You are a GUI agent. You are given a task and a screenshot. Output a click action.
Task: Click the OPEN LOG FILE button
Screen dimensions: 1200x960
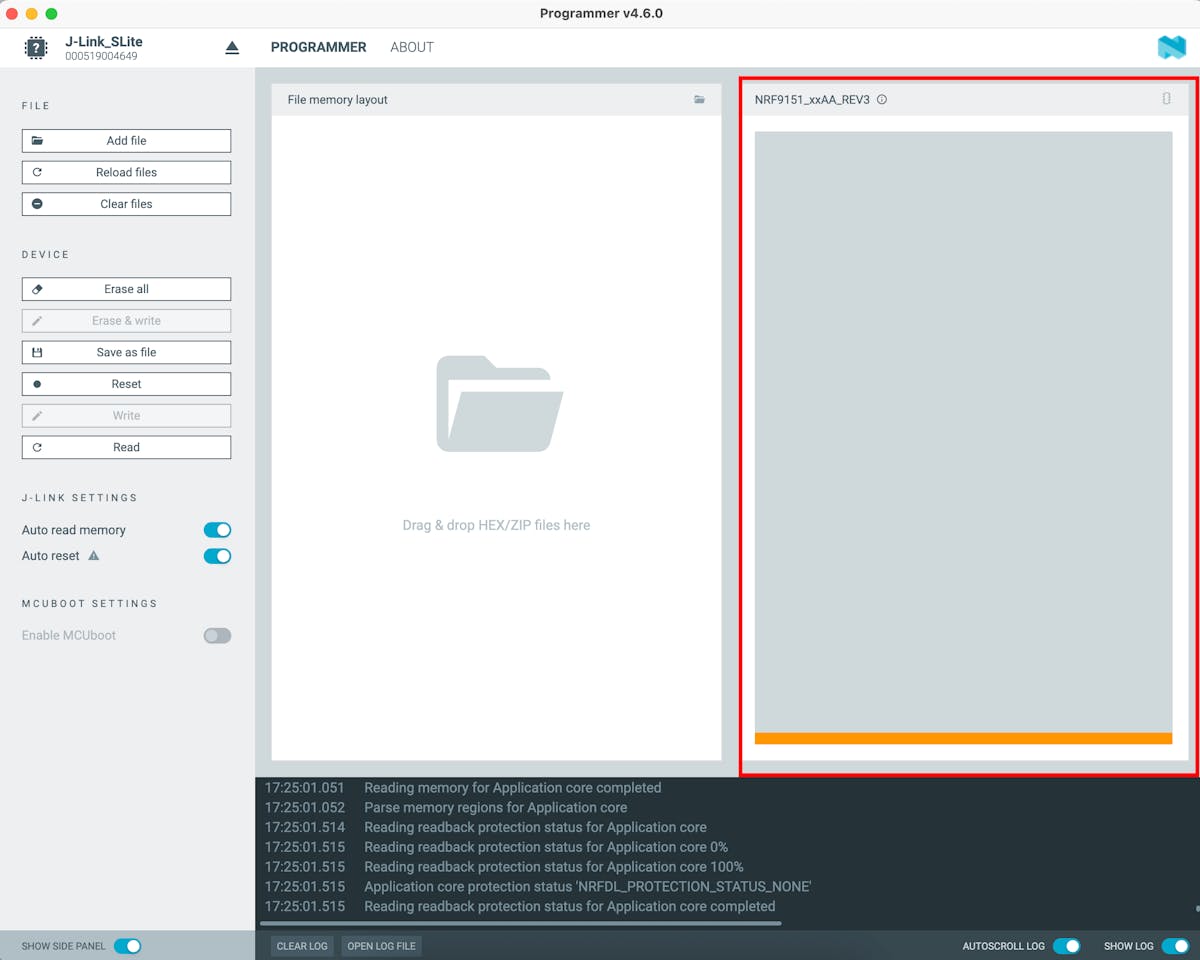(x=381, y=946)
